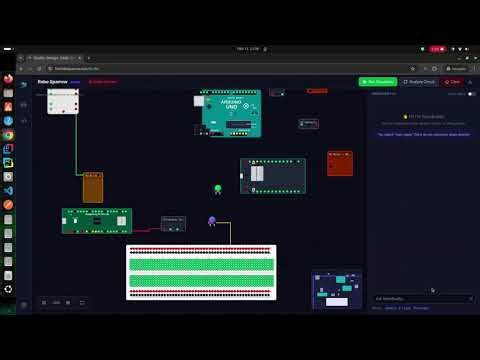Open Visual Studio Code from the dock
480x360 pixels.
[x=8, y=191]
